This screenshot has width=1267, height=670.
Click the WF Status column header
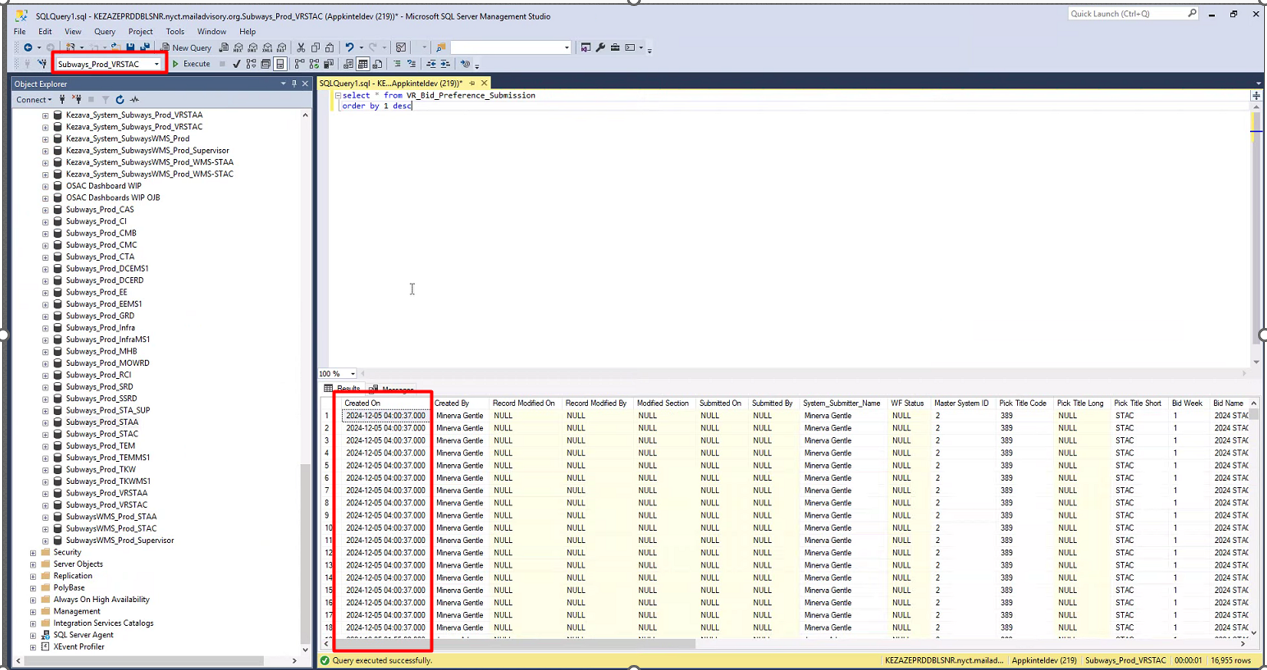(x=908, y=403)
